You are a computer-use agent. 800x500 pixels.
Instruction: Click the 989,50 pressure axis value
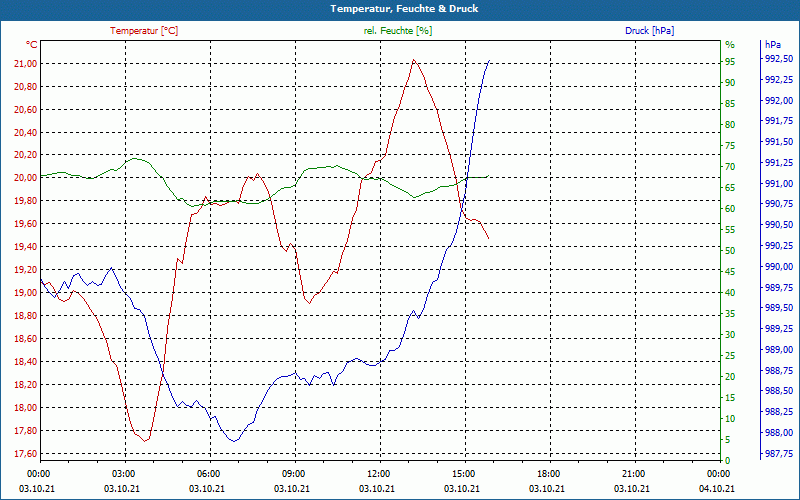[779, 308]
